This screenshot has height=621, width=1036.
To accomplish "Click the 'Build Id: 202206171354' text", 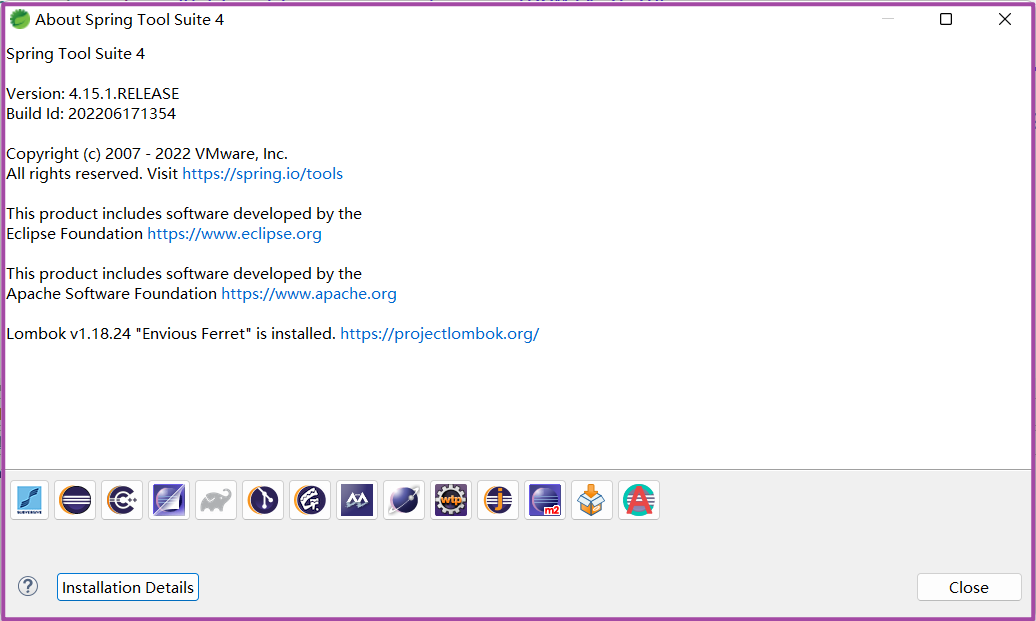I will click(x=91, y=114).
